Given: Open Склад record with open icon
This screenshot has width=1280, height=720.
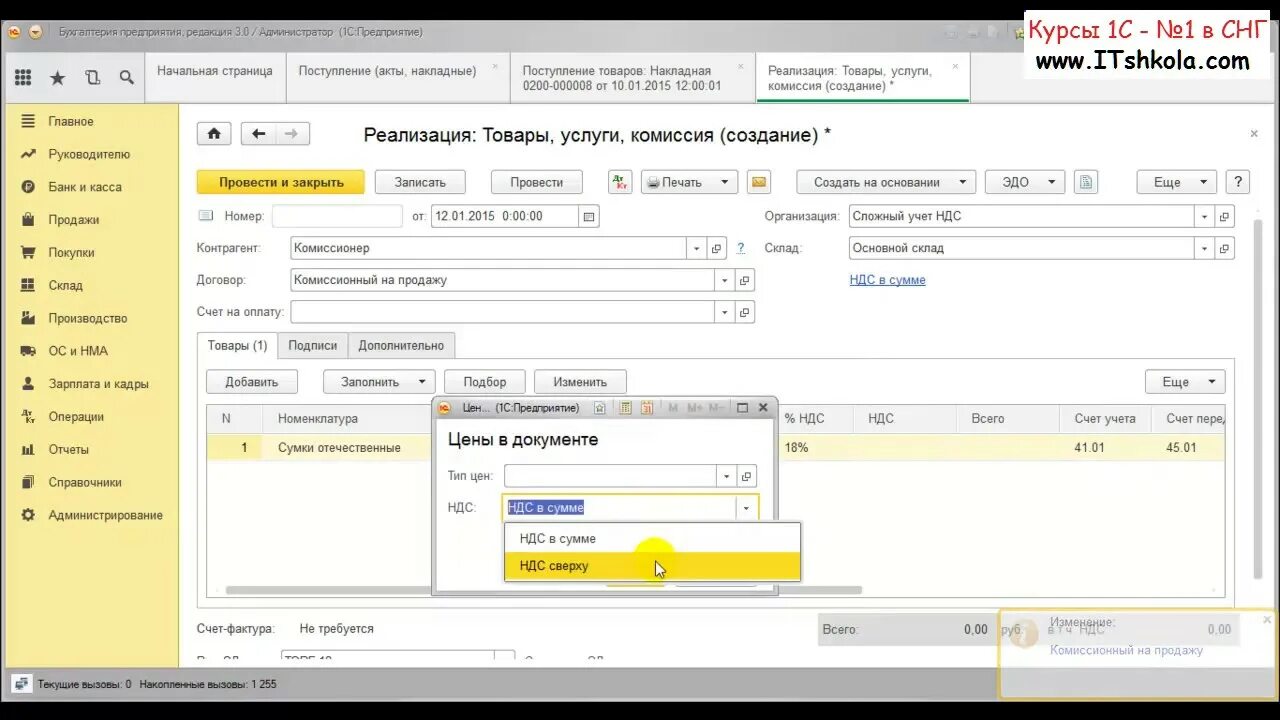Looking at the screenshot, I should [1225, 248].
